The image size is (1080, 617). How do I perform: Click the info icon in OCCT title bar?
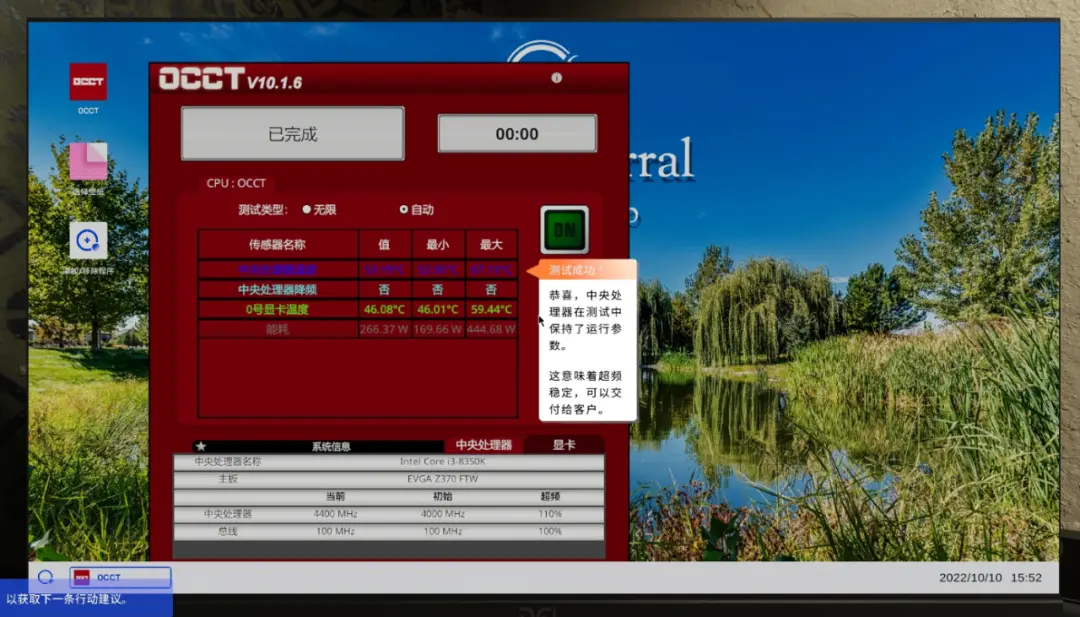coord(557,78)
